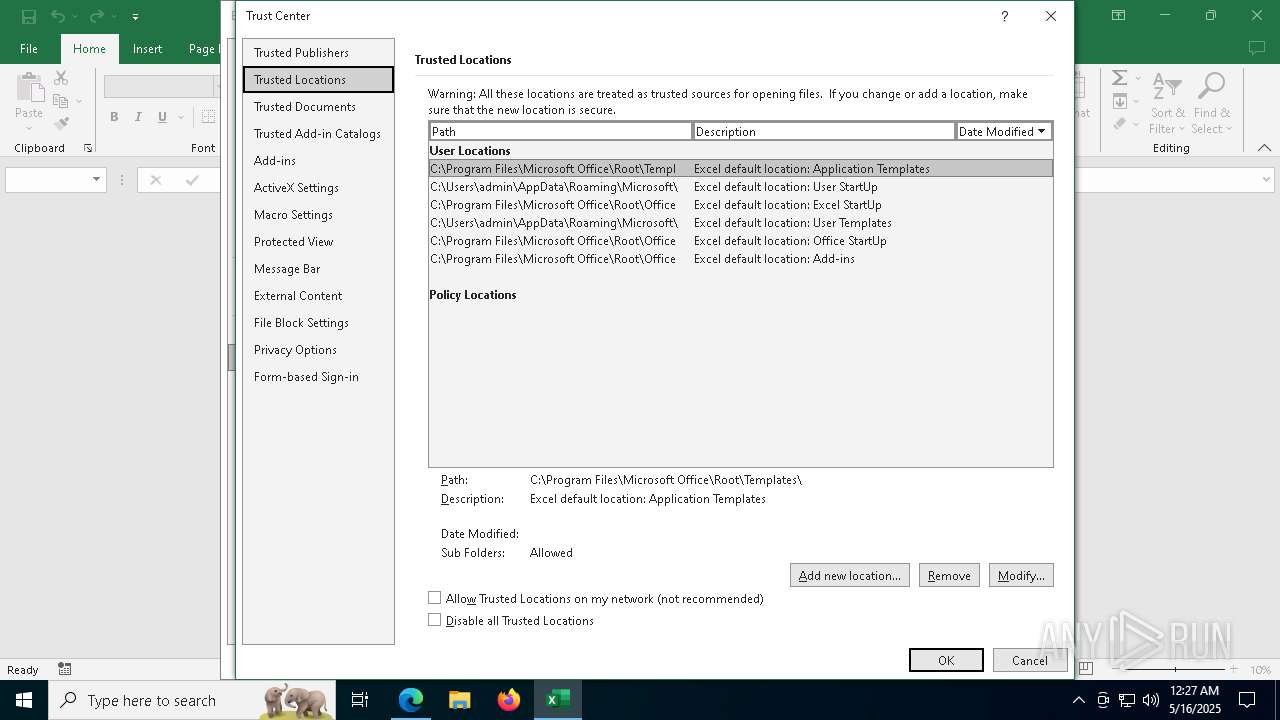Expand the formula bar chevron
Viewport: 1280px width, 720px height.
1266,180
